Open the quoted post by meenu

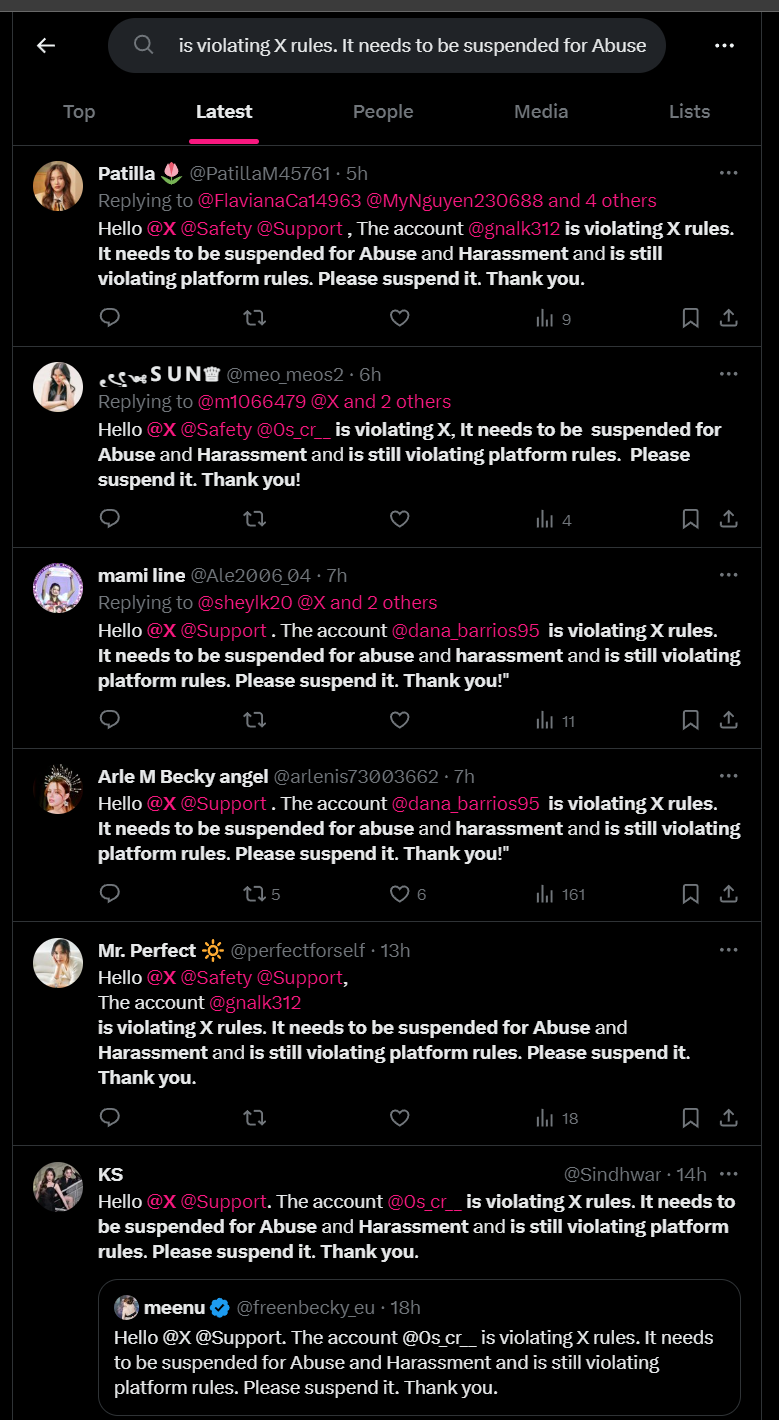419,1347
